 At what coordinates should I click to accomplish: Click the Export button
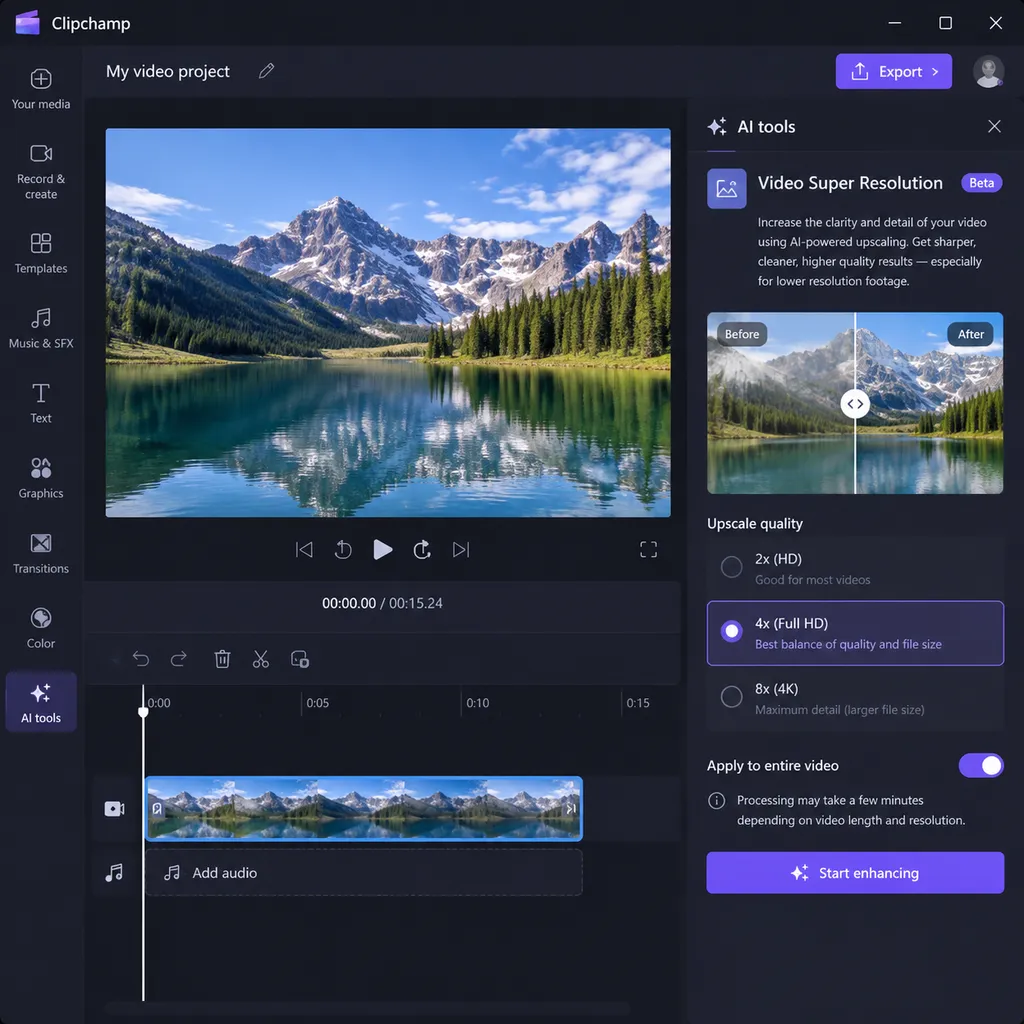[893, 71]
